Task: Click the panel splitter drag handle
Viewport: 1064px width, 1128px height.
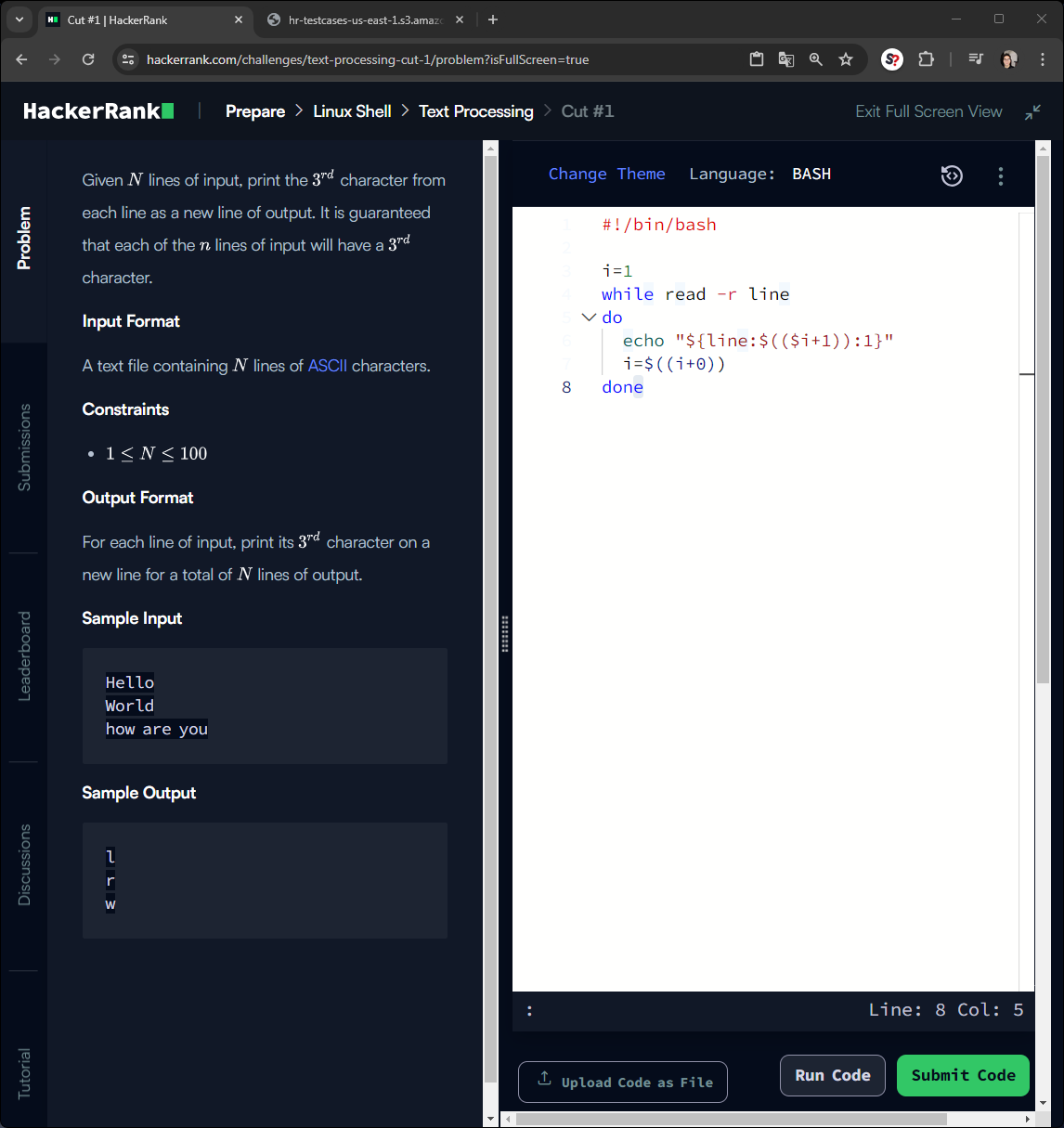Action: click(x=505, y=634)
